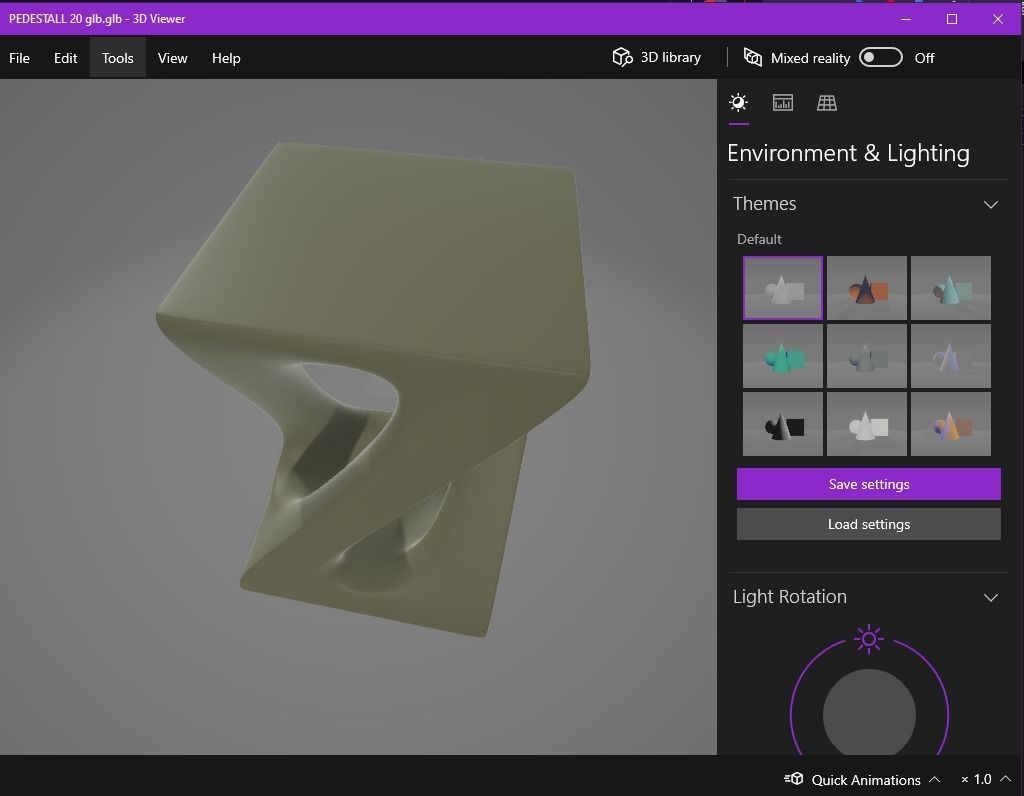Click the sun handle on light rotation dial

(x=869, y=639)
